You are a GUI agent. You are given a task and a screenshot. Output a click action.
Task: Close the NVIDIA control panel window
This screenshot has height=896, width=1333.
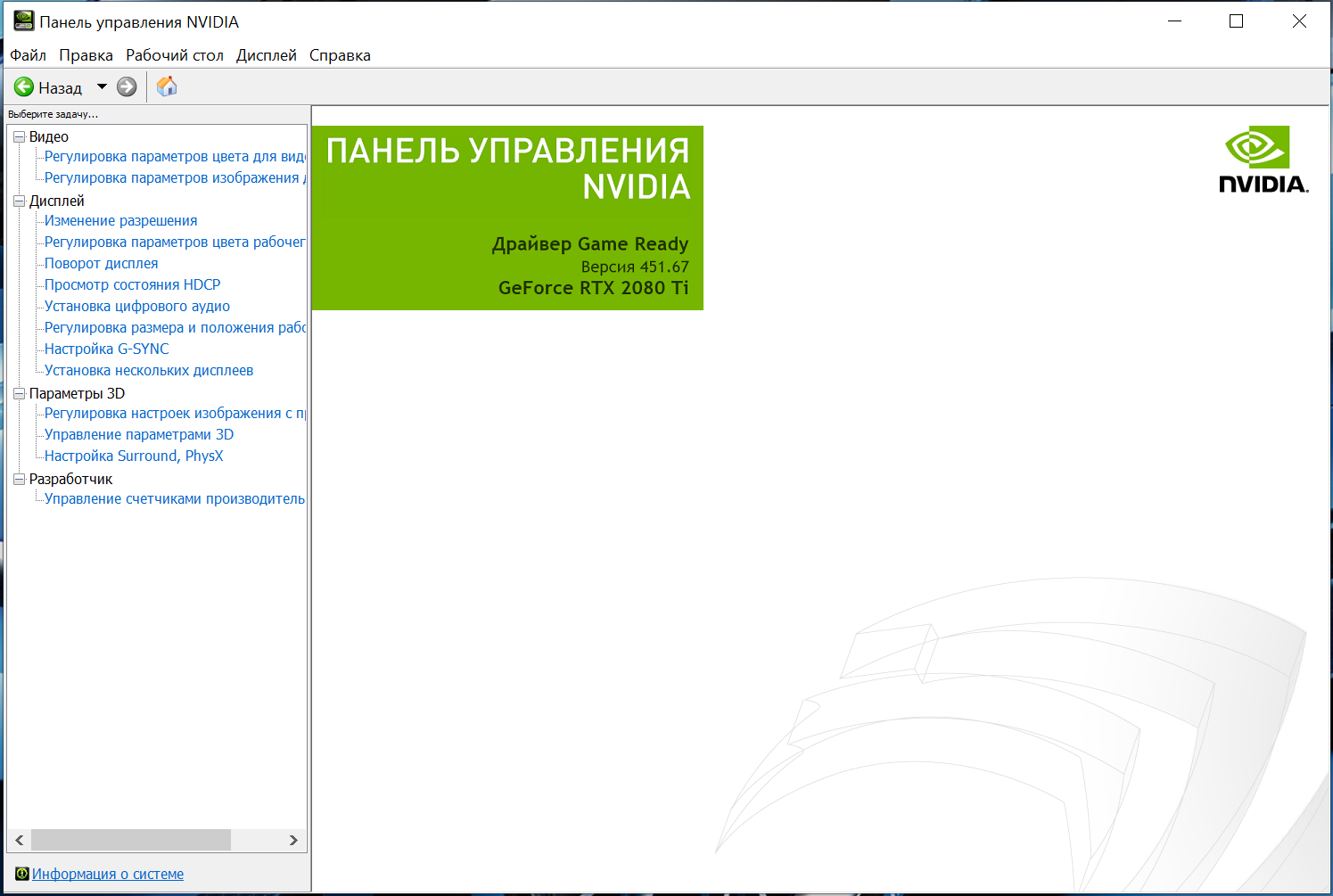1299,21
